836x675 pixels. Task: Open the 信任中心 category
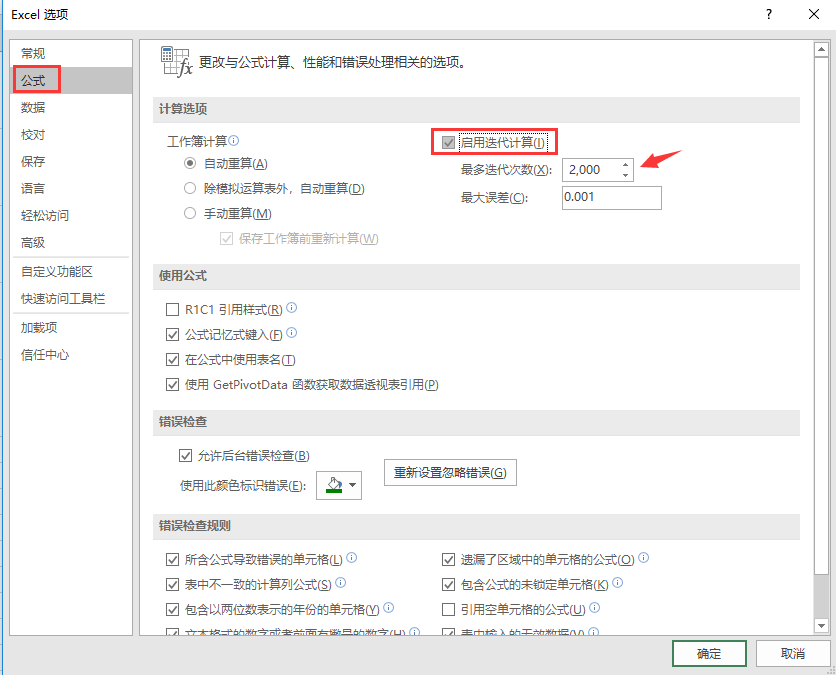coord(70,355)
